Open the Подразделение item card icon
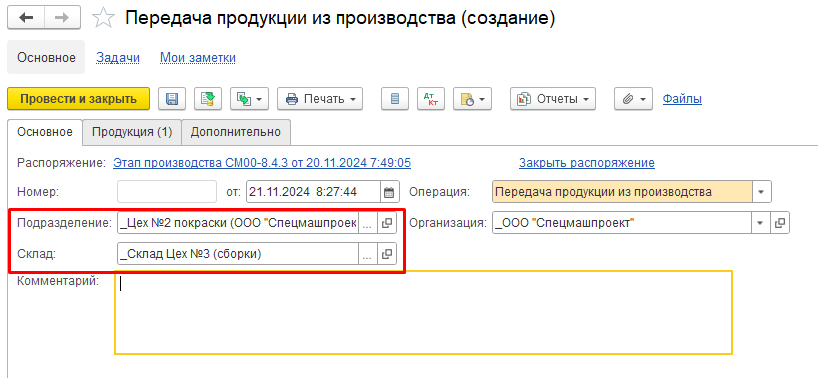 387,223
